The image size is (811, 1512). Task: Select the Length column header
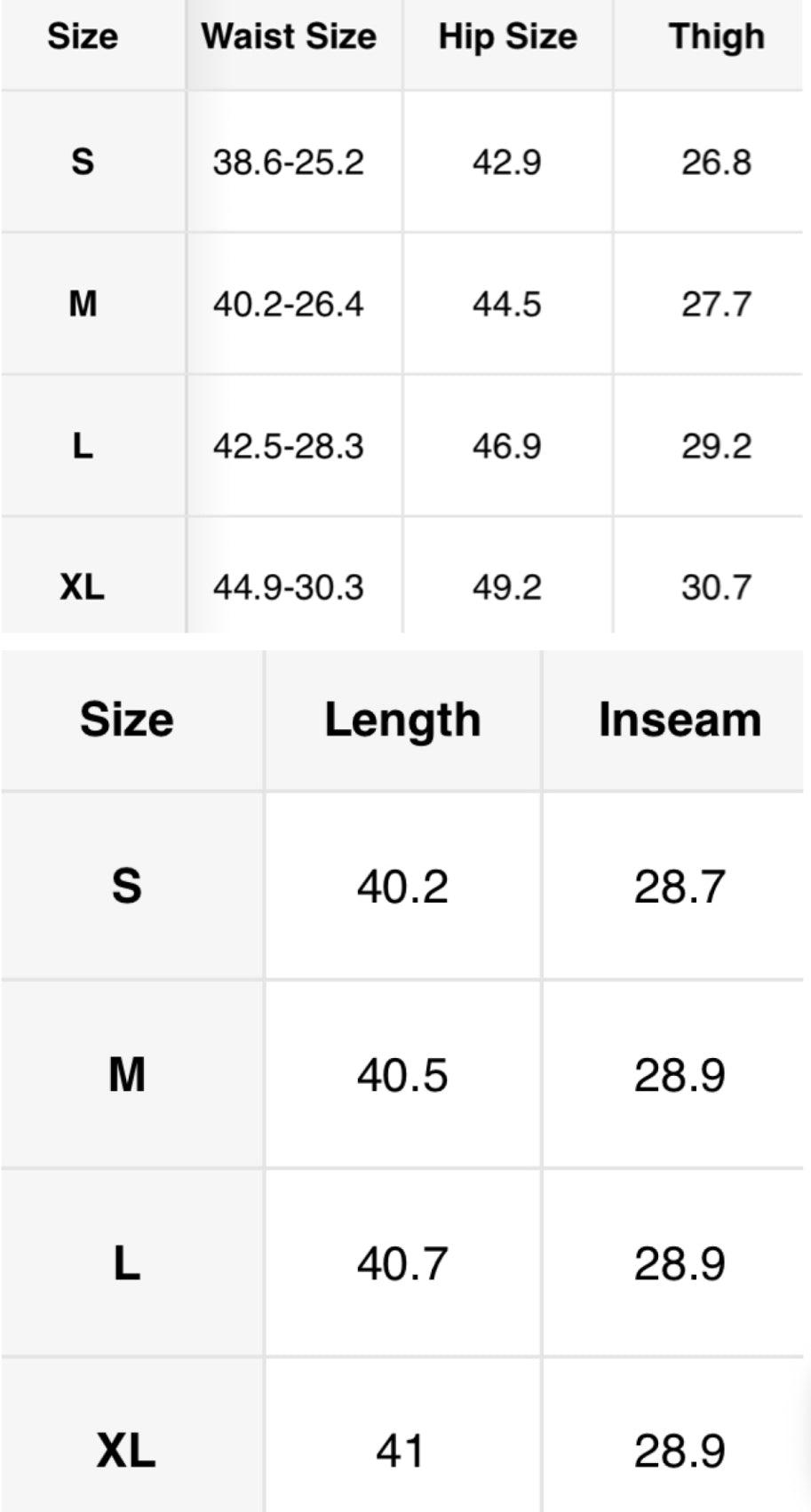pyautogui.click(x=402, y=720)
